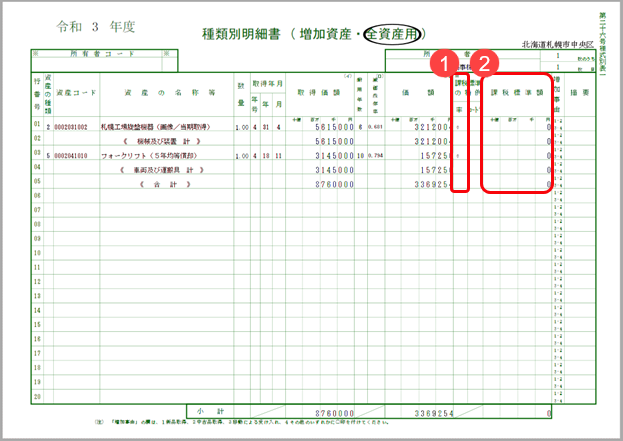Click asset code 0002041010 in row 03
The width and height of the screenshot is (623, 441).
point(70,156)
